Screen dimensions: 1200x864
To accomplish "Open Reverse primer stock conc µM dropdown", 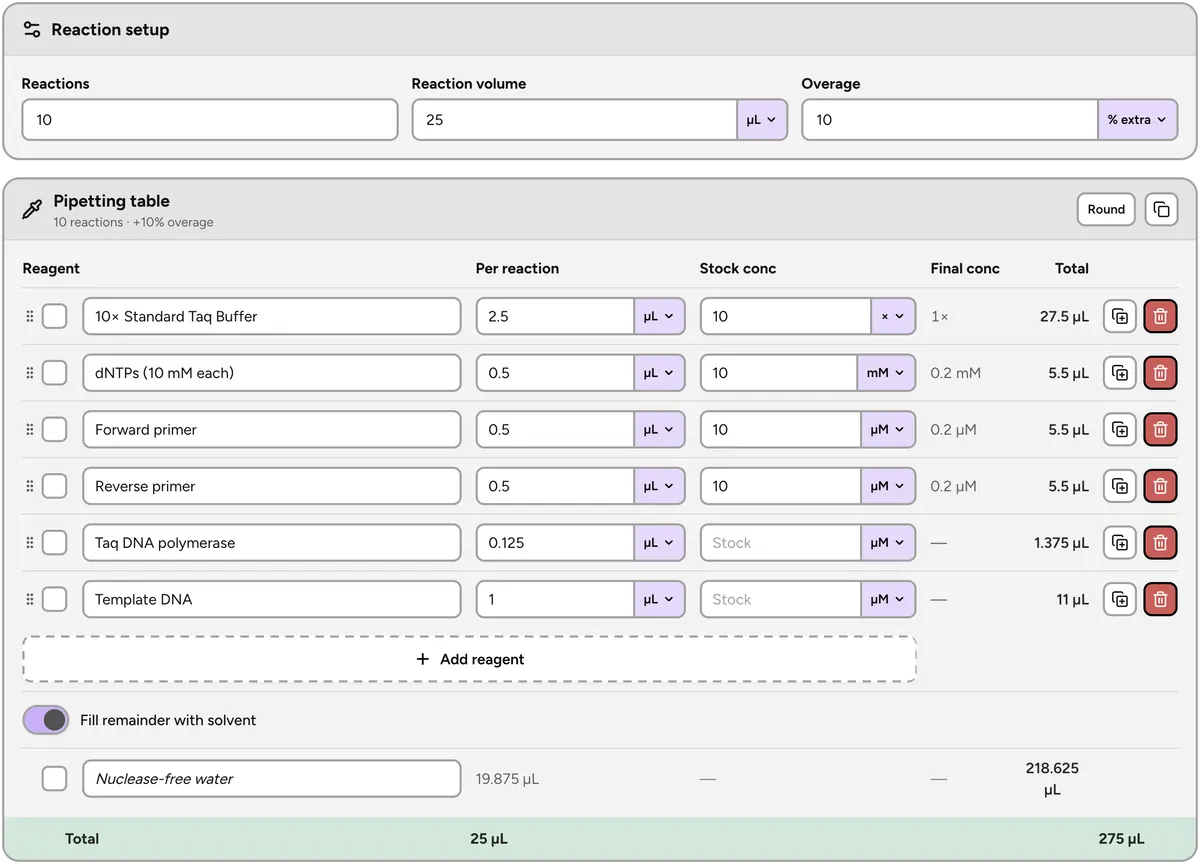I will [x=888, y=486].
